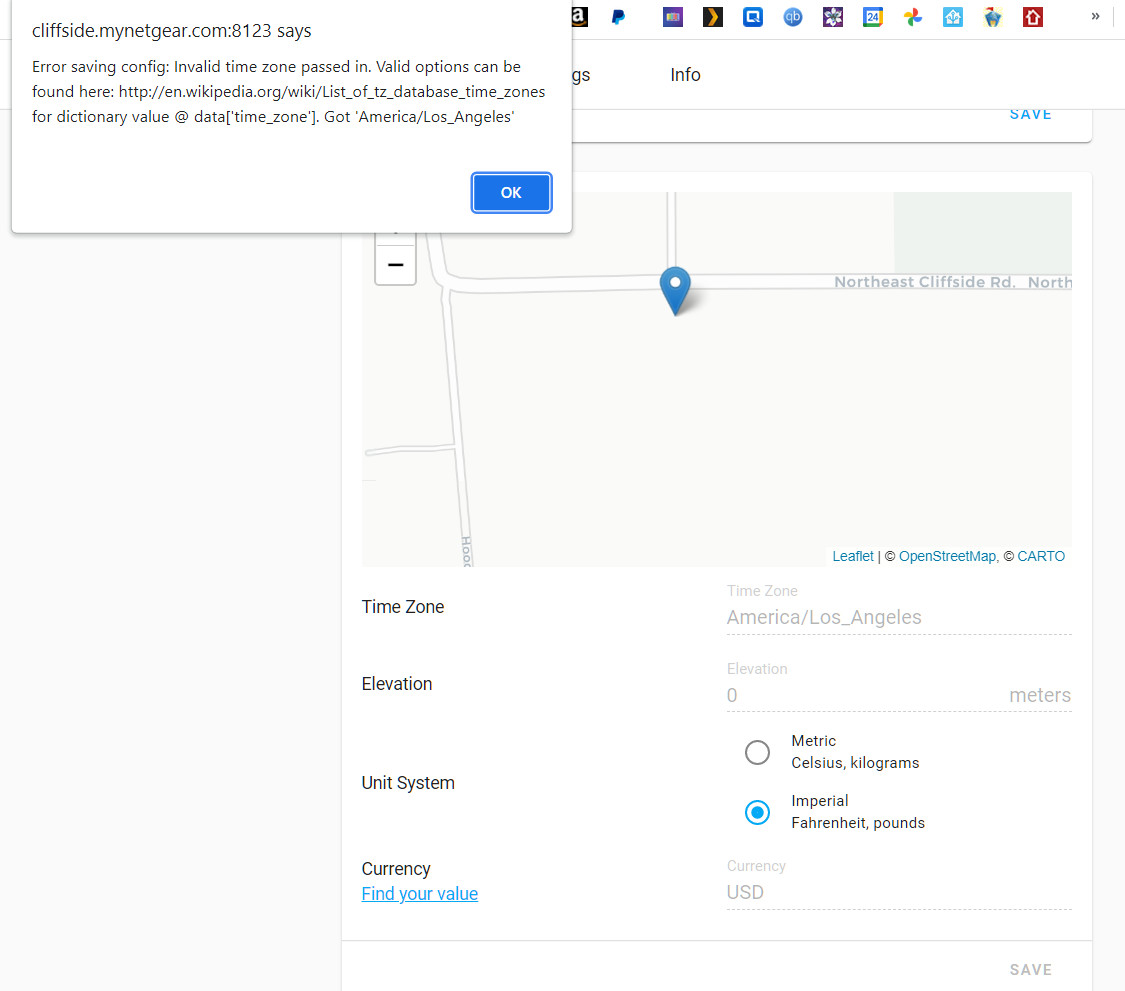Show more bookmarks via the overflow chevron

pyautogui.click(x=1095, y=17)
